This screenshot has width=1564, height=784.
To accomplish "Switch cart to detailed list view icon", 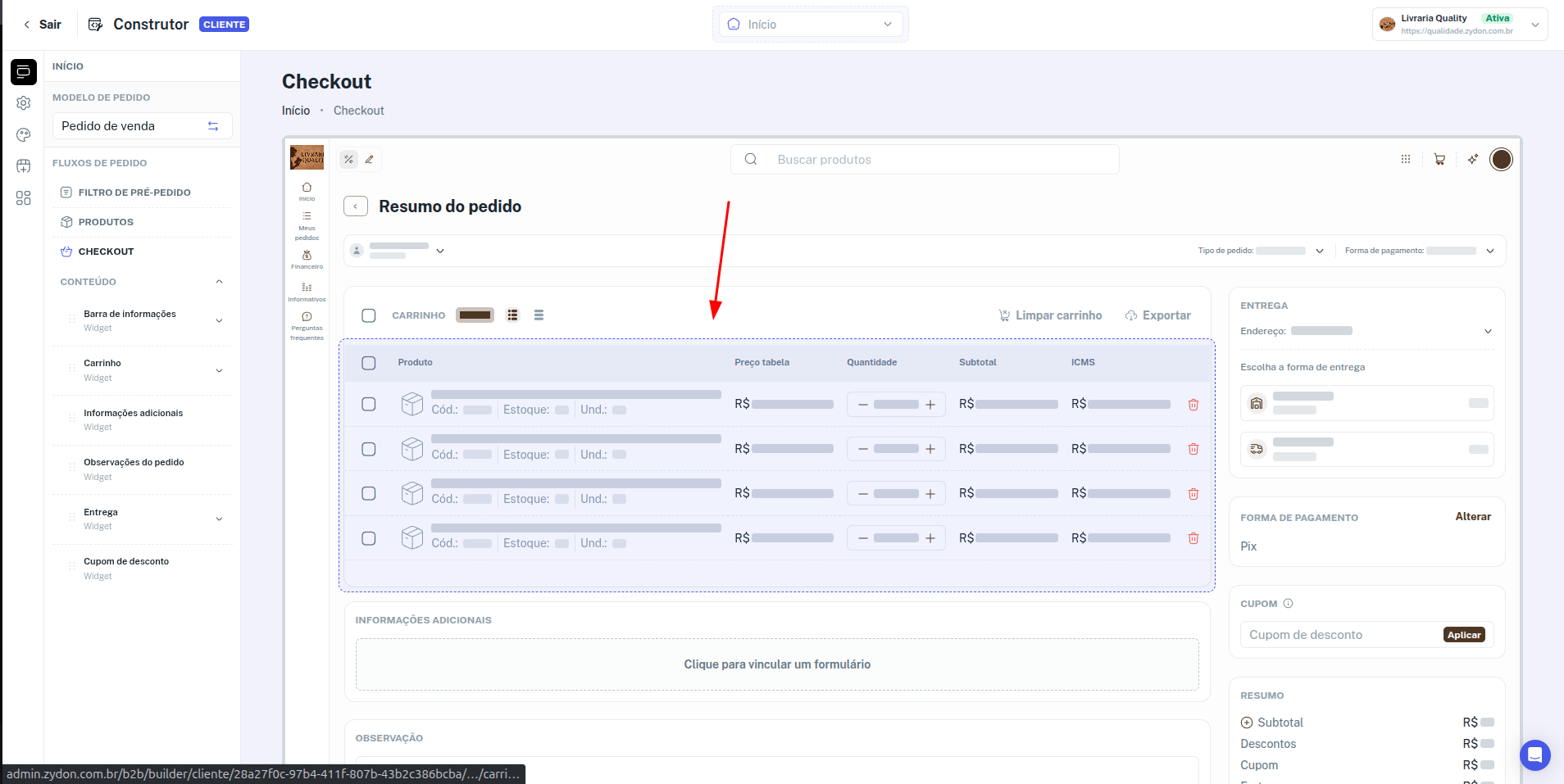I will click(x=512, y=315).
